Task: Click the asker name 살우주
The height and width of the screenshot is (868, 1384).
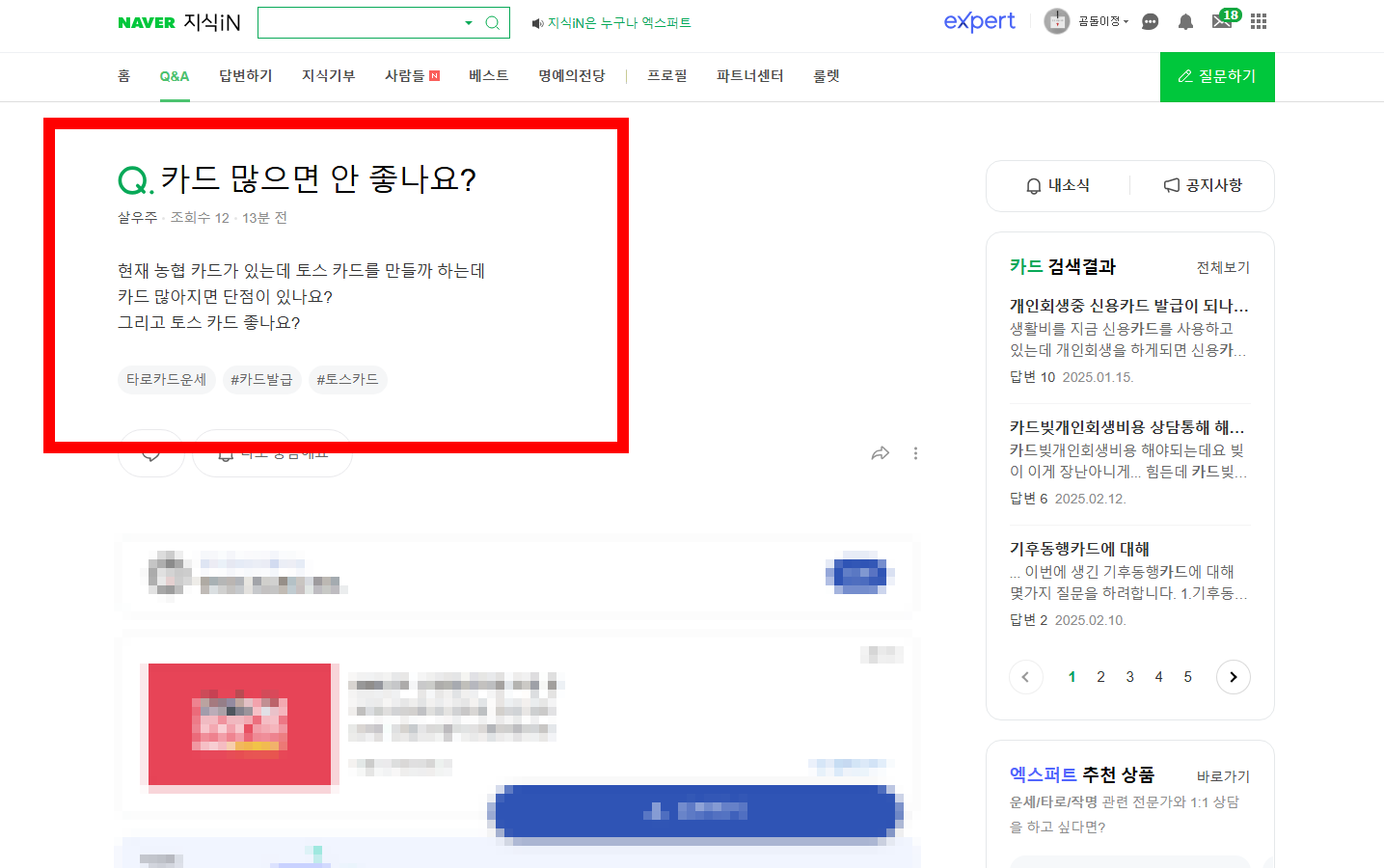Action: [x=137, y=218]
